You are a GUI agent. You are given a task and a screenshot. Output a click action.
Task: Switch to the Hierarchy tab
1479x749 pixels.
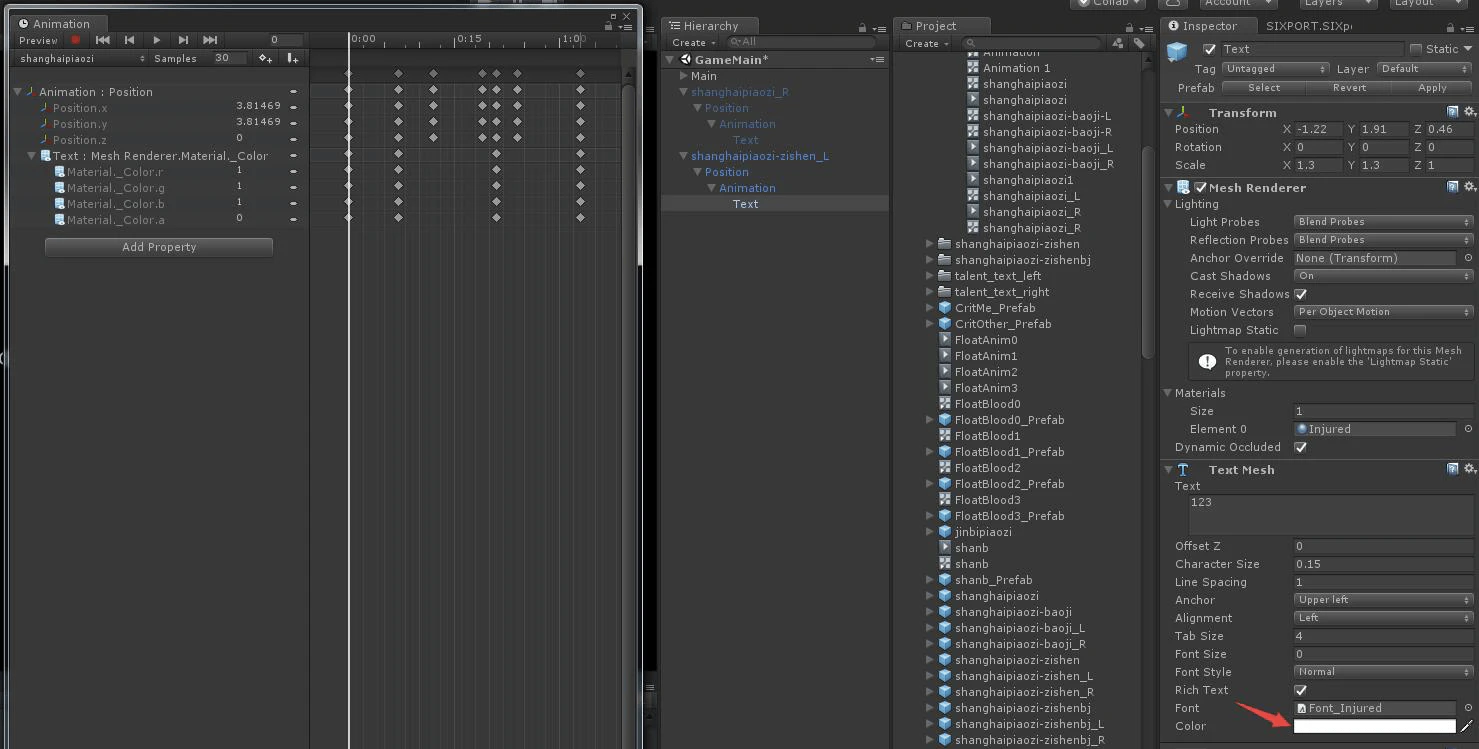(704, 26)
